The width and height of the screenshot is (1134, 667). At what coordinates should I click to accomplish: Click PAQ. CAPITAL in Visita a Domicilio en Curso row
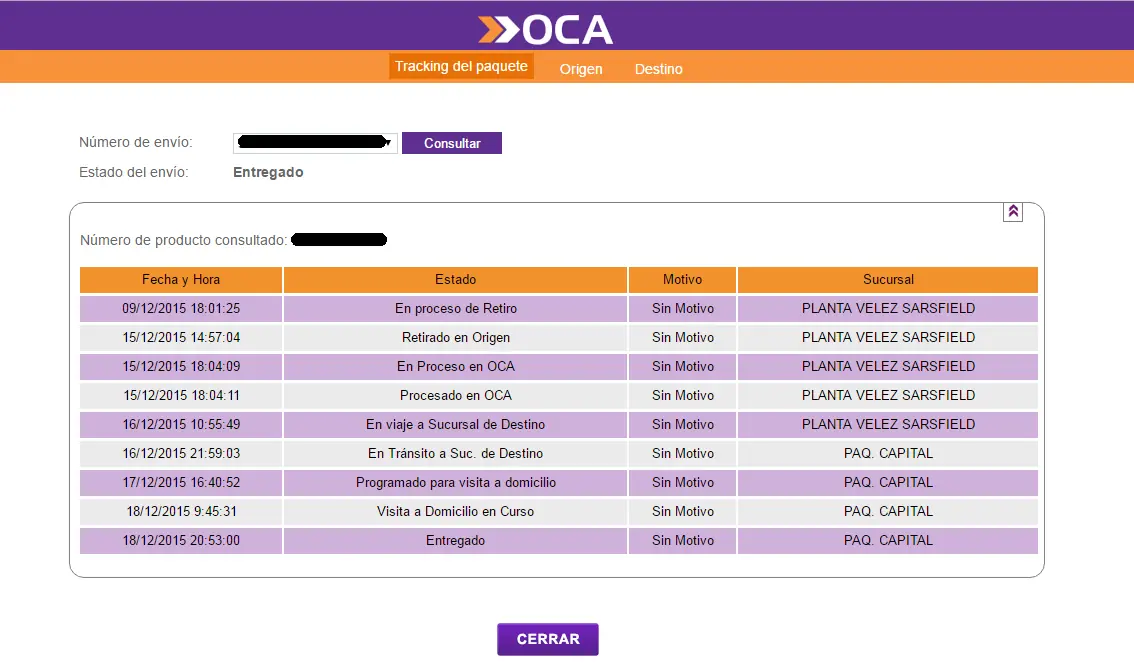888,511
